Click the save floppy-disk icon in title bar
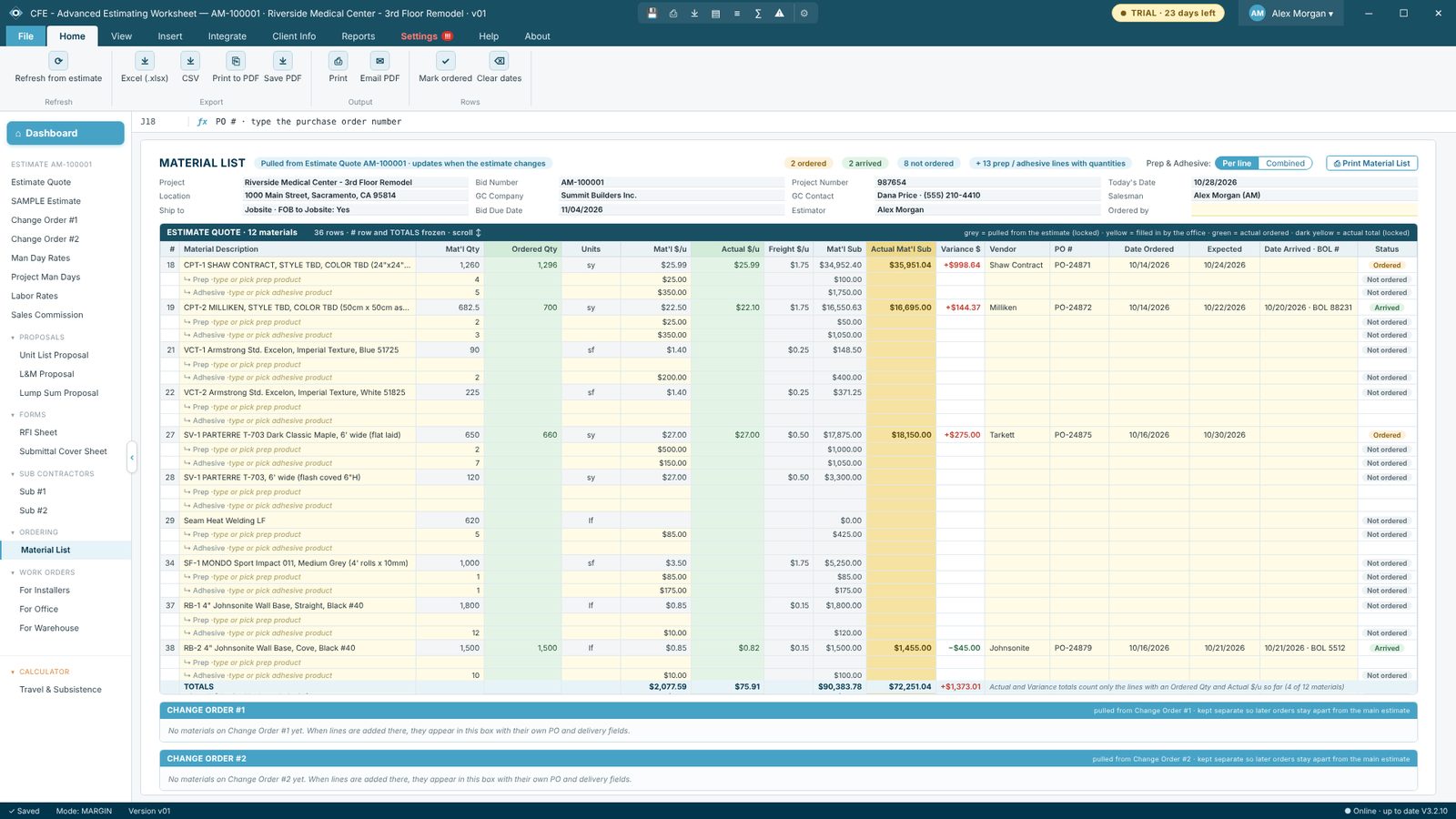1456x819 pixels. pos(652,14)
